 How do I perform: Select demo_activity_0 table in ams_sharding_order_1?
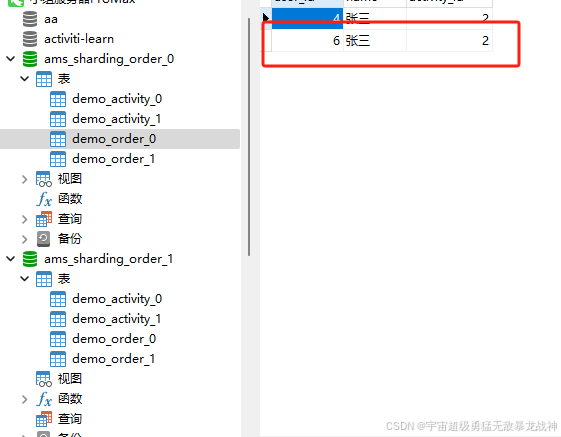coord(117,299)
